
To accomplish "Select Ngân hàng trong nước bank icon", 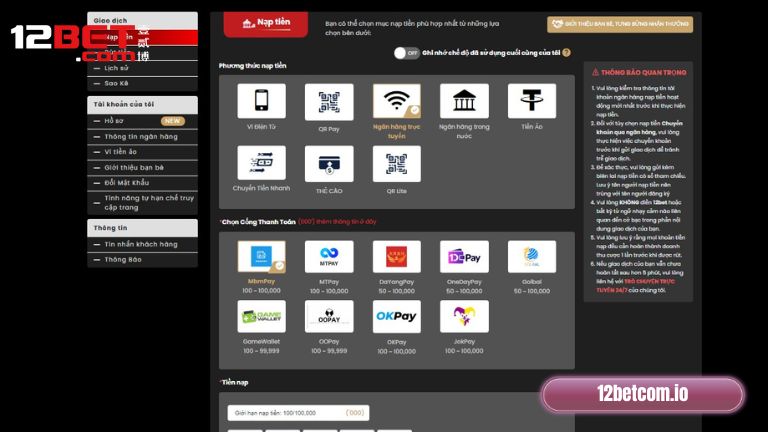I will [464, 101].
